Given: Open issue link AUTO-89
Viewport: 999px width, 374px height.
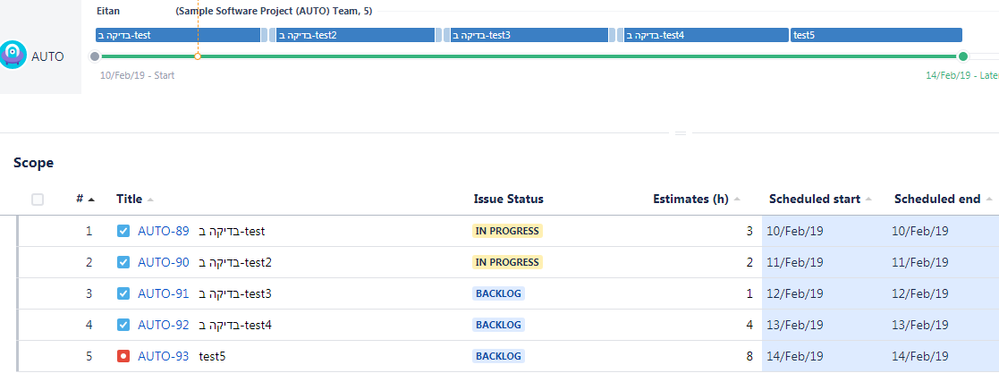Looking at the screenshot, I should pyautogui.click(x=163, y=231).
